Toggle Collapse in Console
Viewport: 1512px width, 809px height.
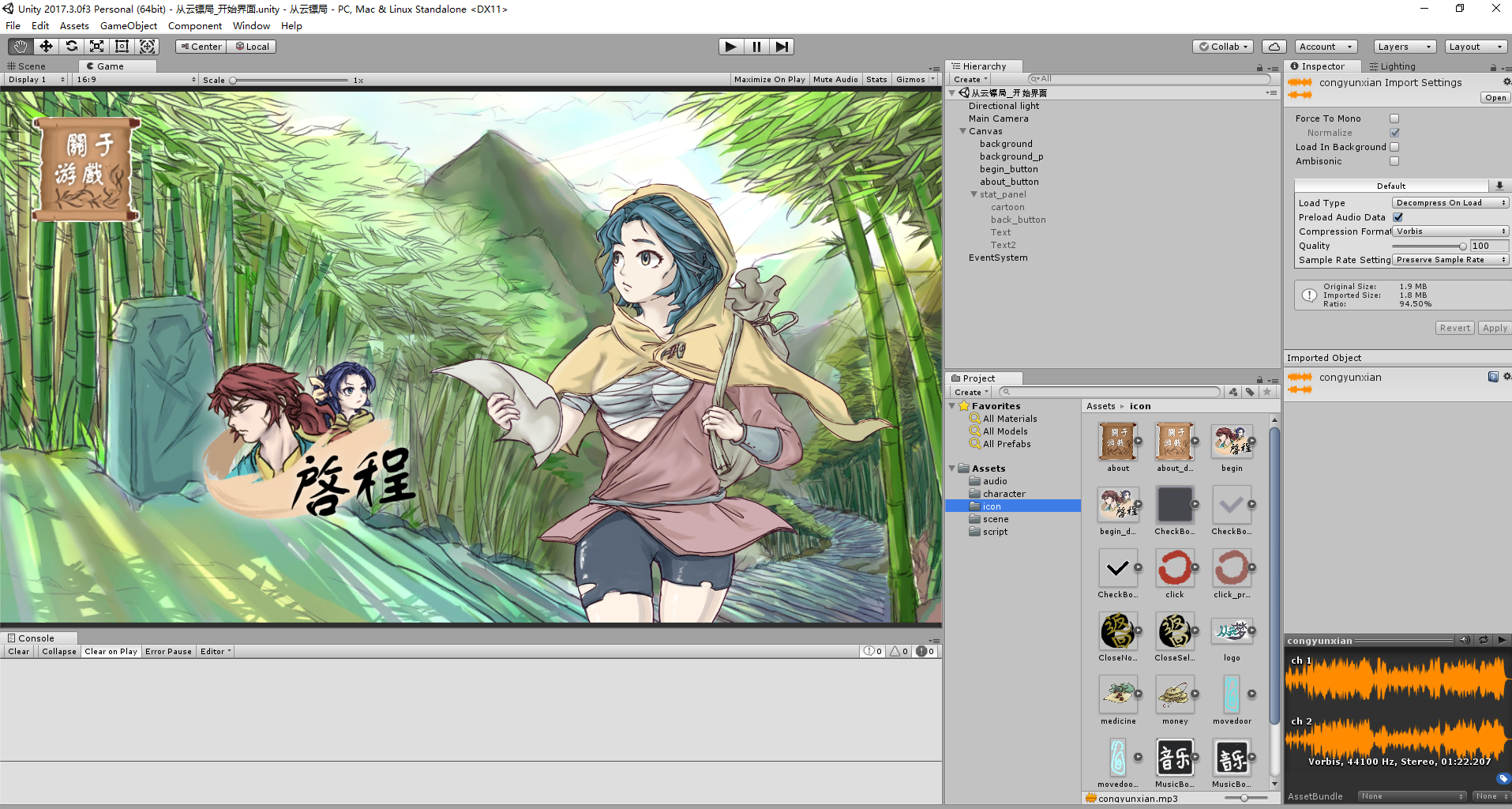coord(59,652)
